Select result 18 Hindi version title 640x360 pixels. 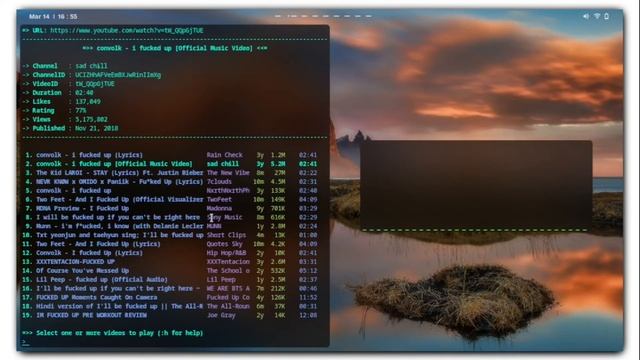120,307
